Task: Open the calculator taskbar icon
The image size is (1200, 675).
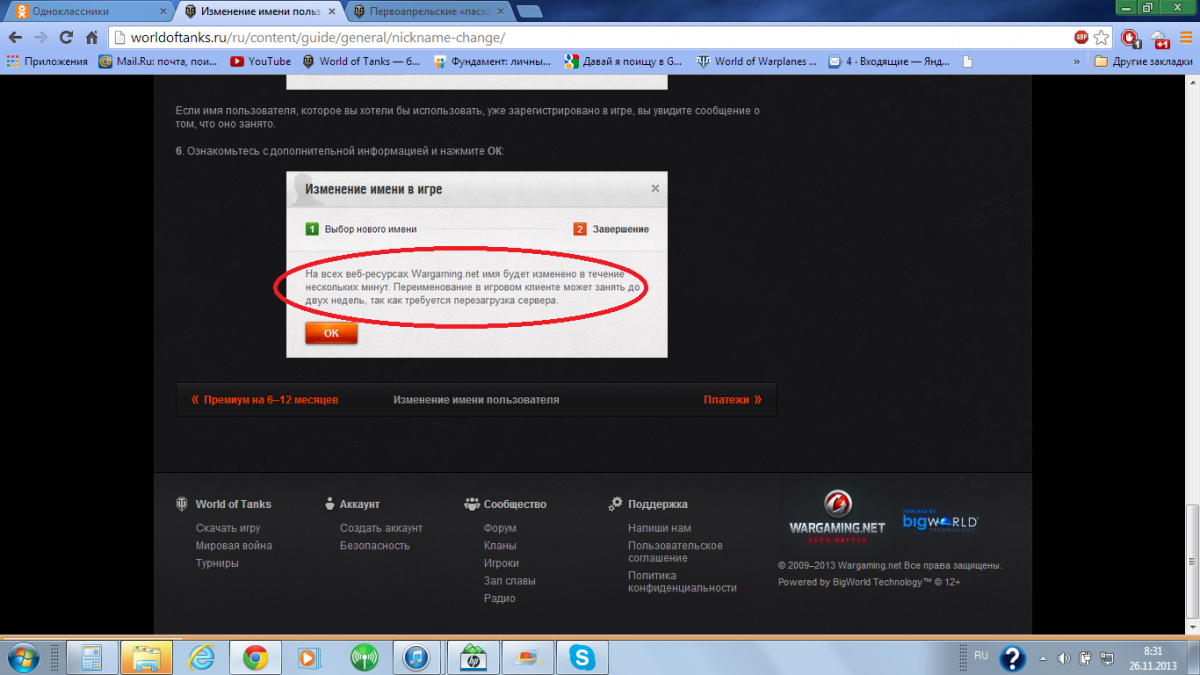Action: (x=91, y=657)
